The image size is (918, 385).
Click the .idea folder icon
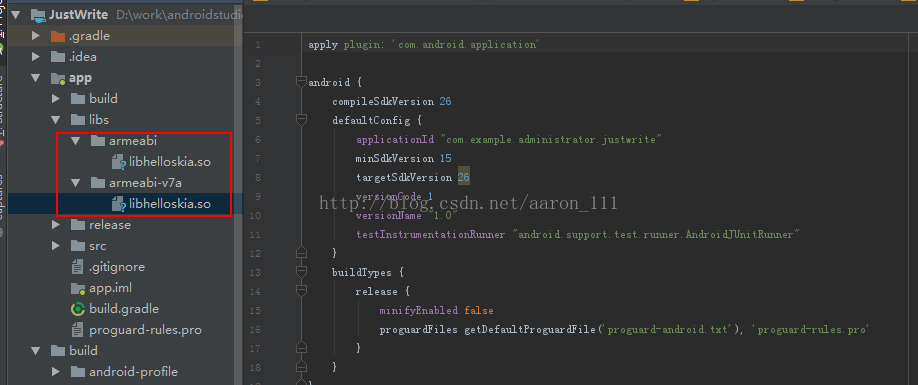[x=58, y=57]
